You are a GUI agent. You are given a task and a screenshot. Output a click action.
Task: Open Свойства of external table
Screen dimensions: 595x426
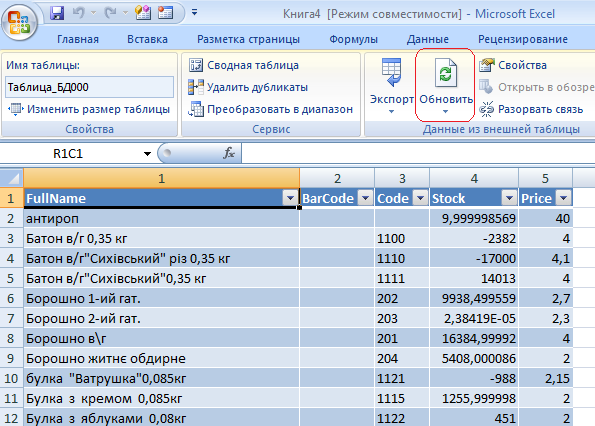click(513, 65)
